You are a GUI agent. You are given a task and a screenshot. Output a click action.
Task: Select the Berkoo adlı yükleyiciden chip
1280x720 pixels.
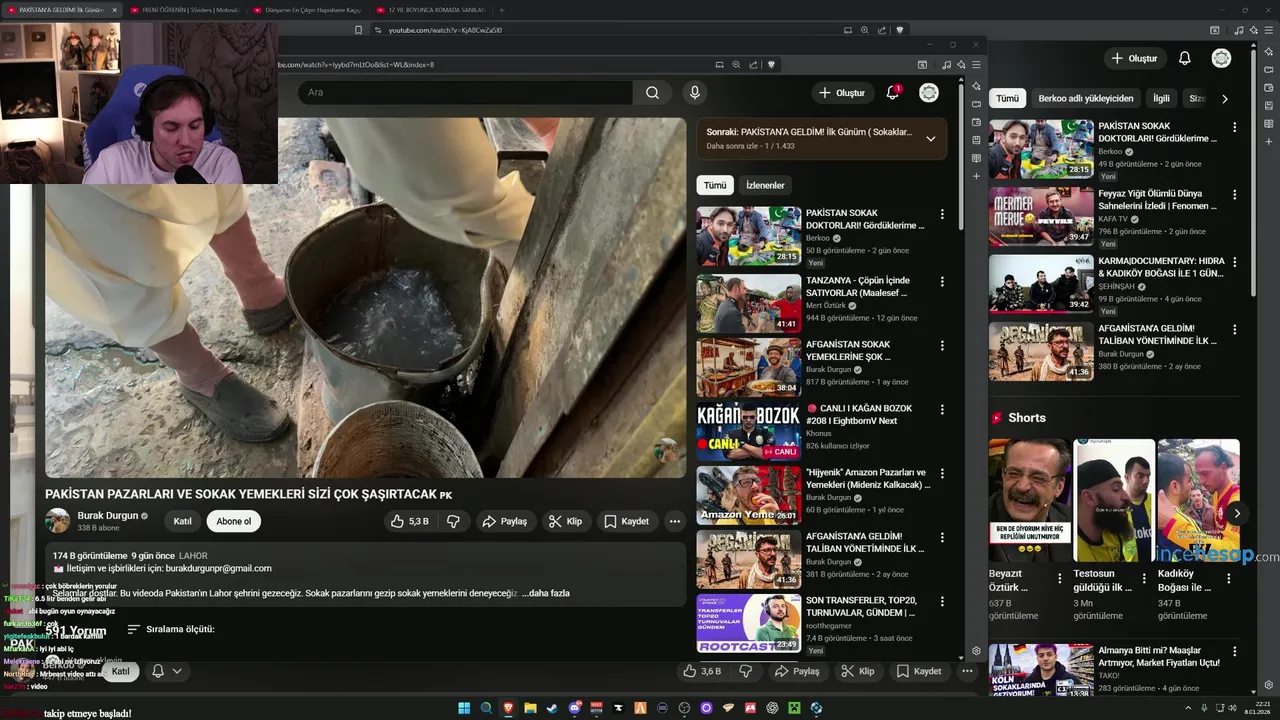1086,99
